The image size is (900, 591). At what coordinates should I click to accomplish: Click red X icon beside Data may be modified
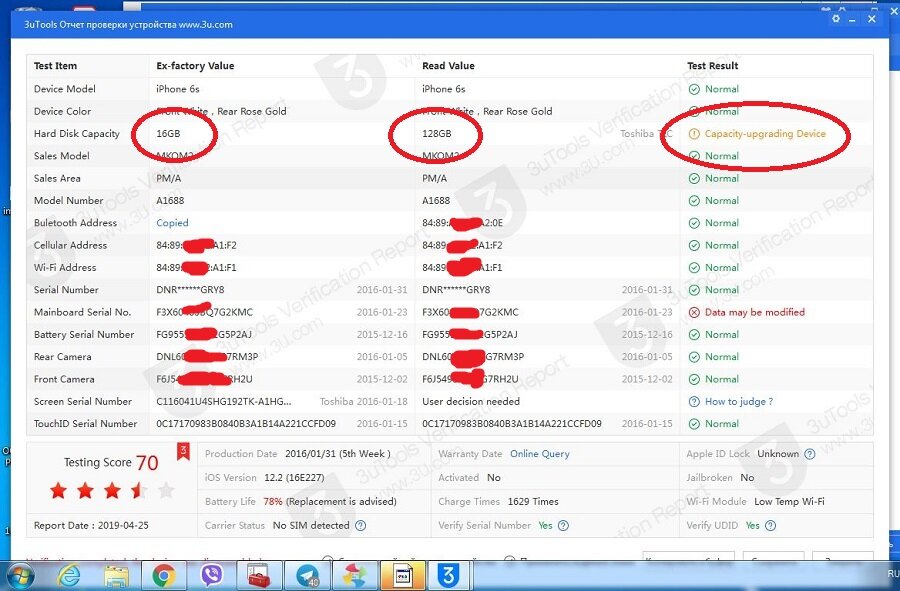click(x=694, y=312)
